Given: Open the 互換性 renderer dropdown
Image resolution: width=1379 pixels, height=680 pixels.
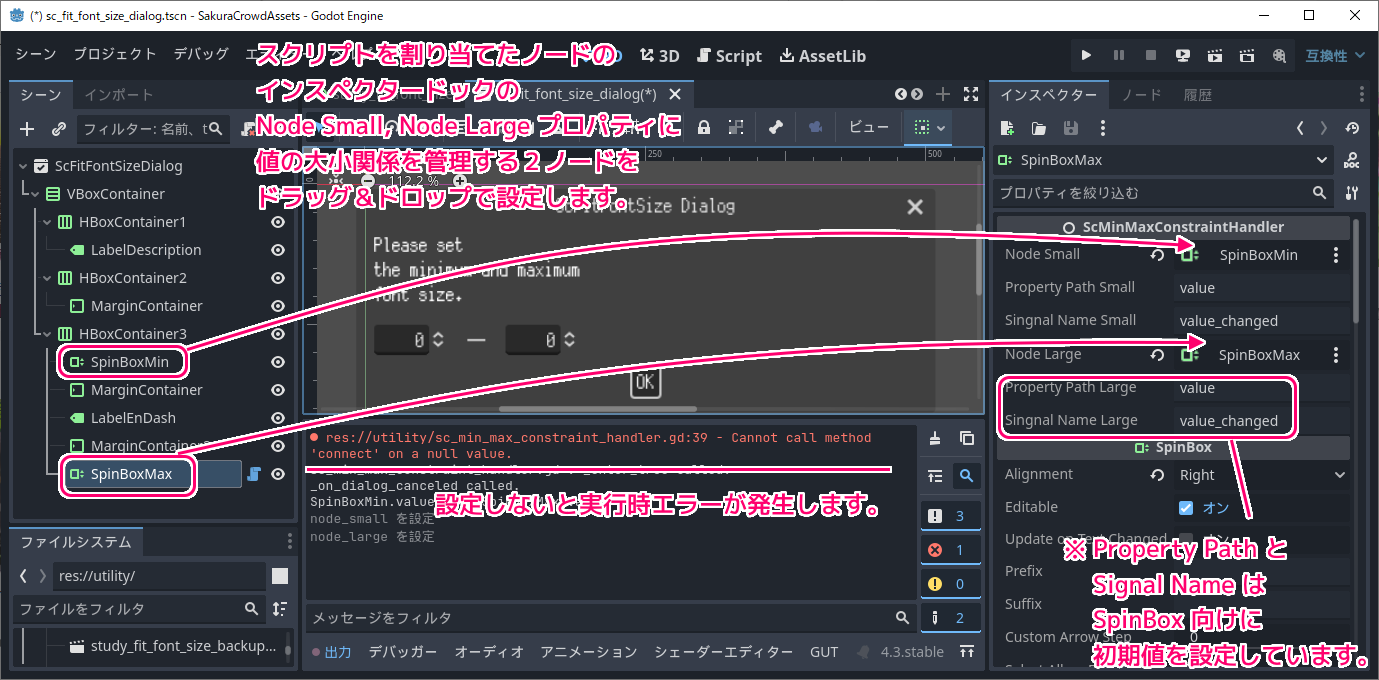Looking at the screenshot, I should pos(1334,56).
